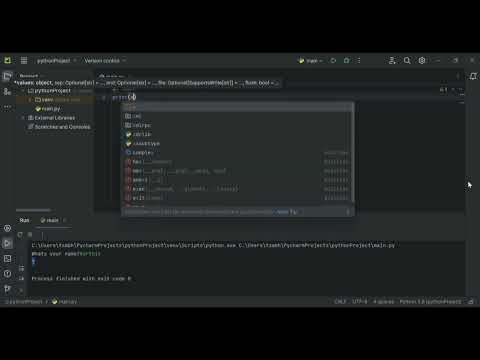This screenshot has height=360, width=480.
Task: Click 'Process finished with exit code 0' text
Action: coord(82,278)
